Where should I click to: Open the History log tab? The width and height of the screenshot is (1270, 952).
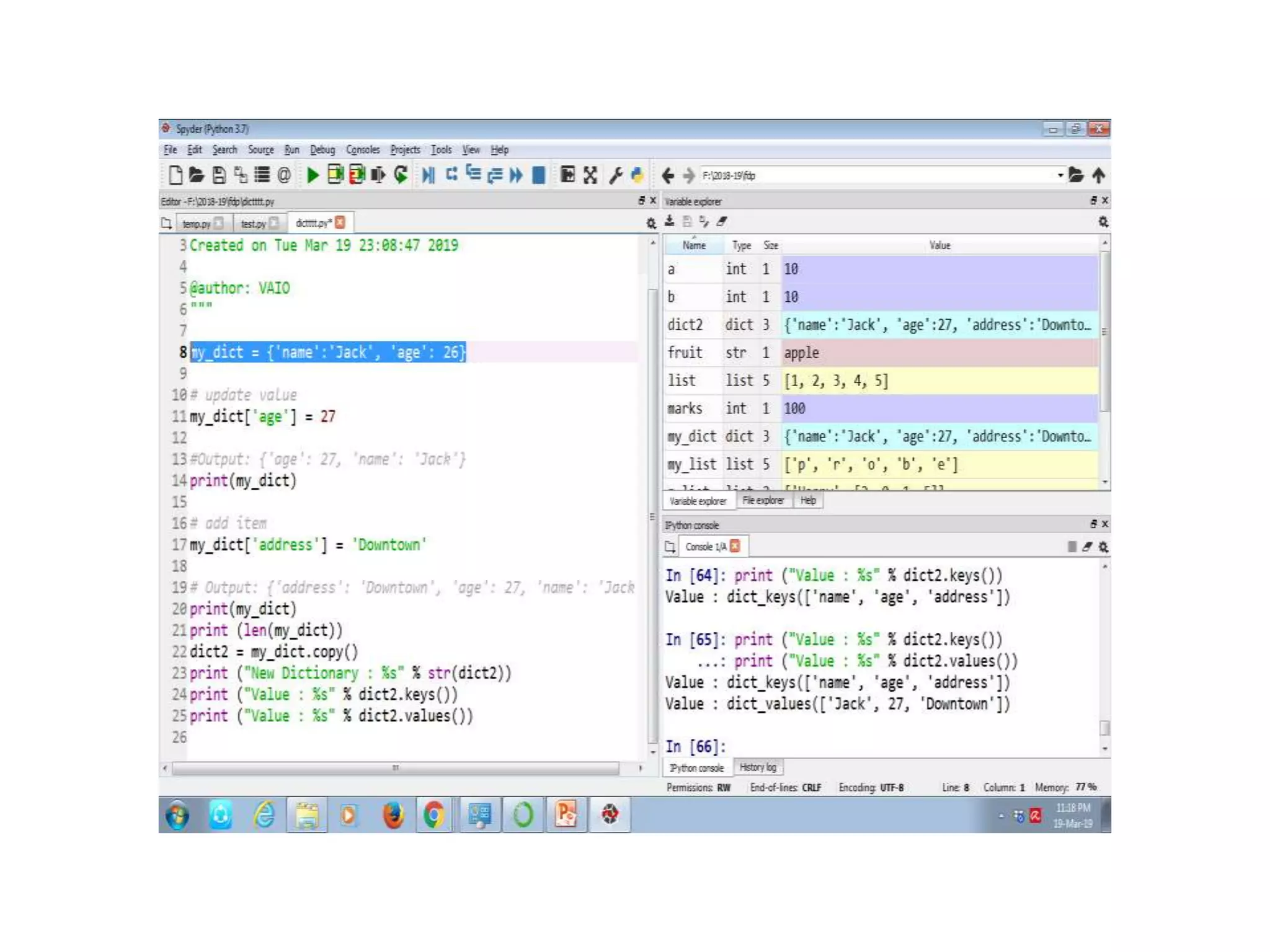[x=757, y=767]
